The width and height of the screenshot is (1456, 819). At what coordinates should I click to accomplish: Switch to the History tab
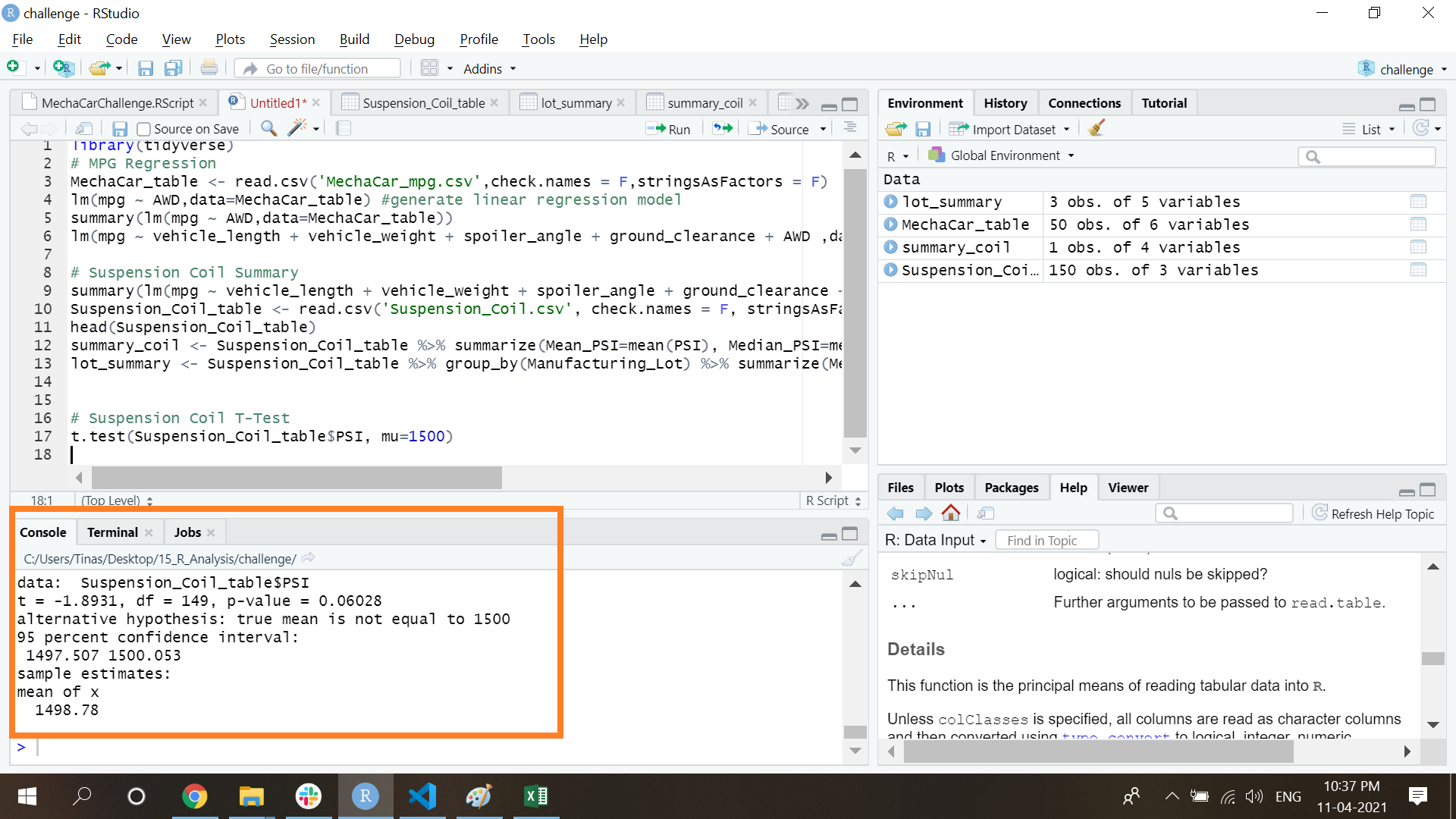pyautogui.click(x=1005, y=103)
